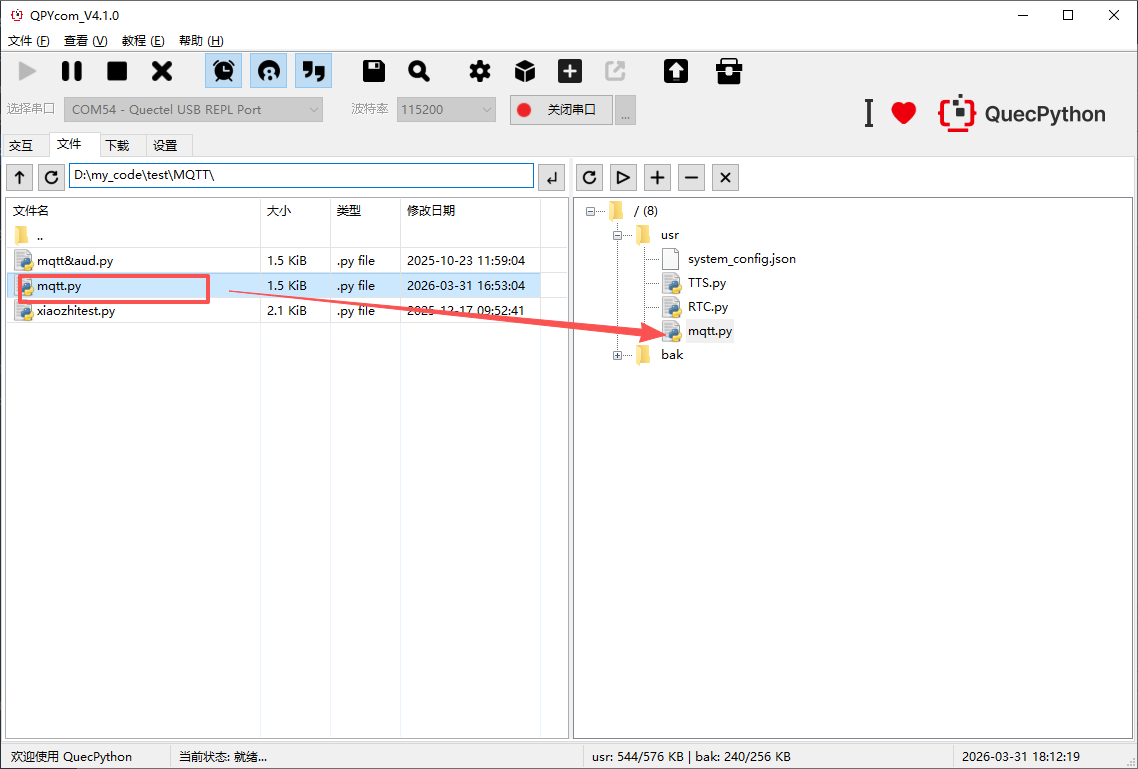Click the 关闭串口 button
Image resolution: width=1138 pixels, height=769 pixels.
(561, 109)
